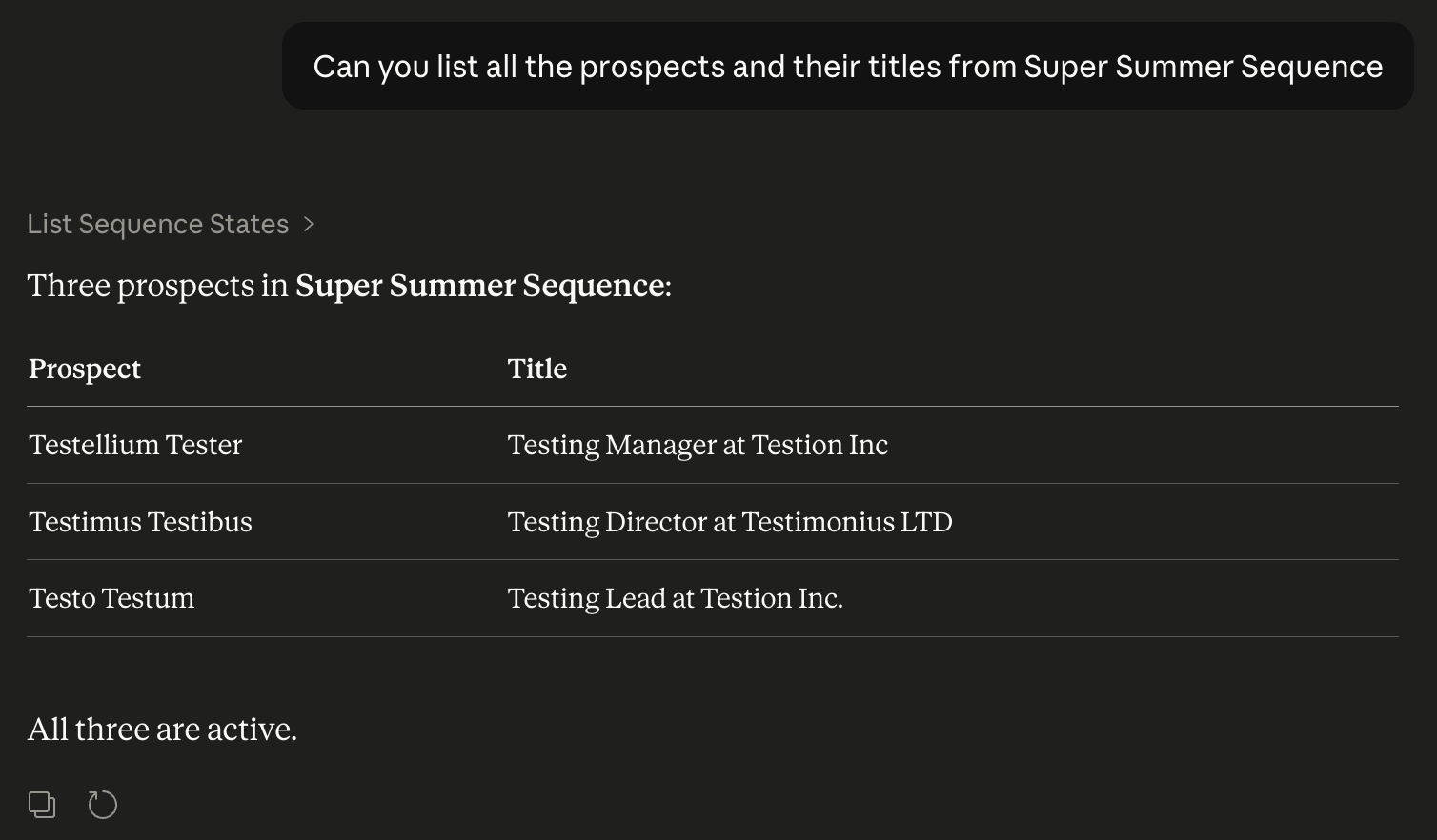Select the Testellium Tester prospect cell
The height and width of the screenshot is (840, 1437).
(x=135, y=445)
